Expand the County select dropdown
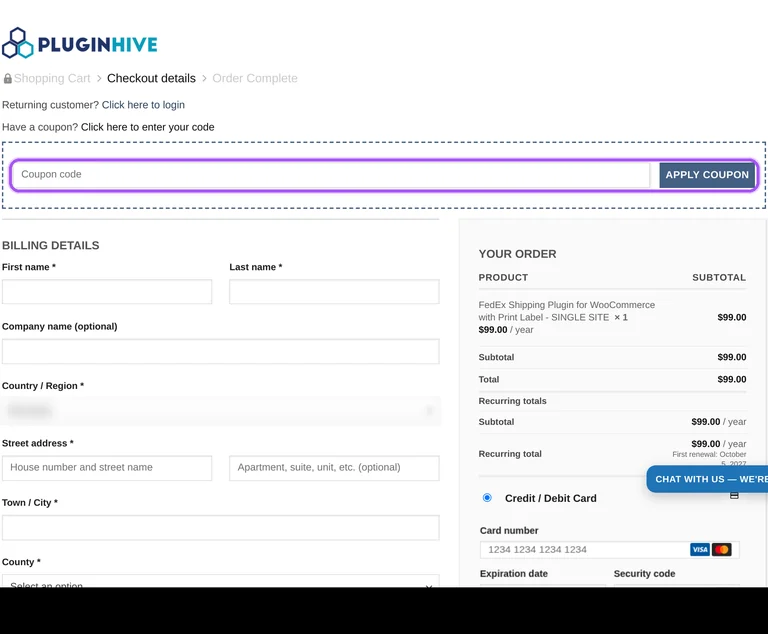This screenshot has height=634, width=768. [220, 582]
